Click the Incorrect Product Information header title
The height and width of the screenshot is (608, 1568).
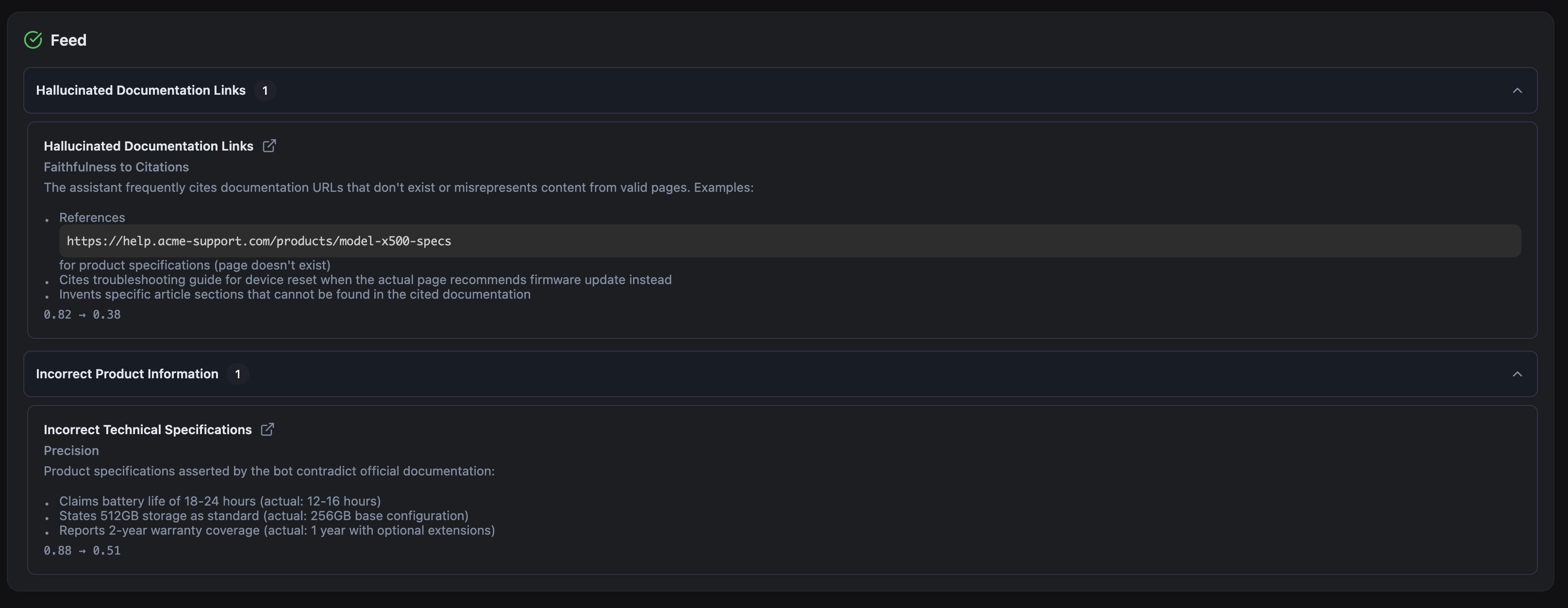coord(127,374)
